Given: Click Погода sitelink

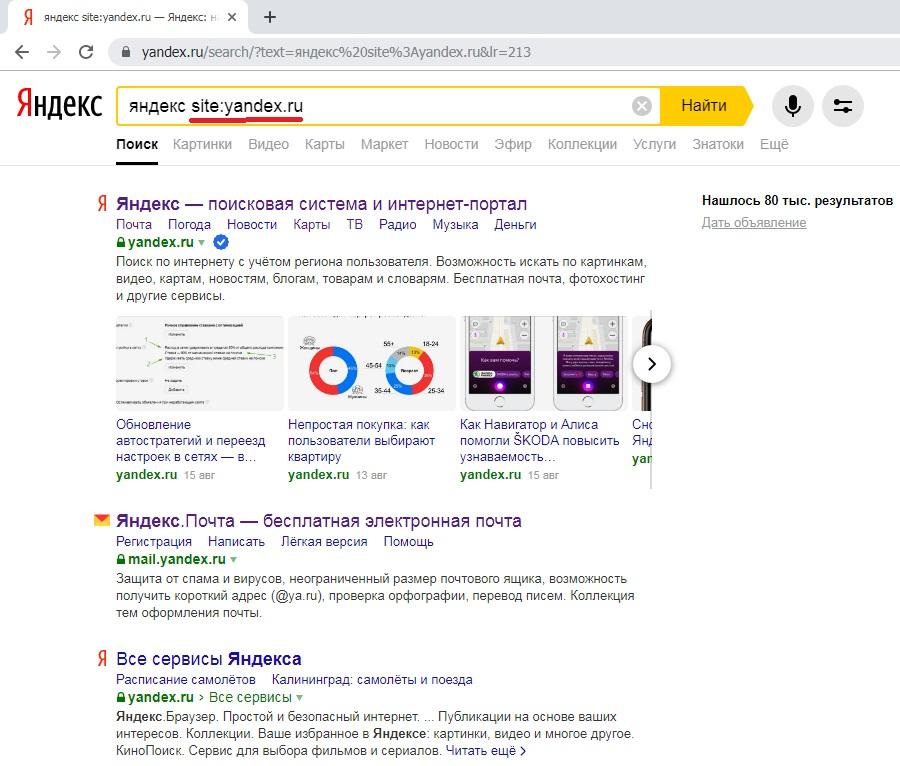Looking at the screenshot, I should click(x=189, y=224).
